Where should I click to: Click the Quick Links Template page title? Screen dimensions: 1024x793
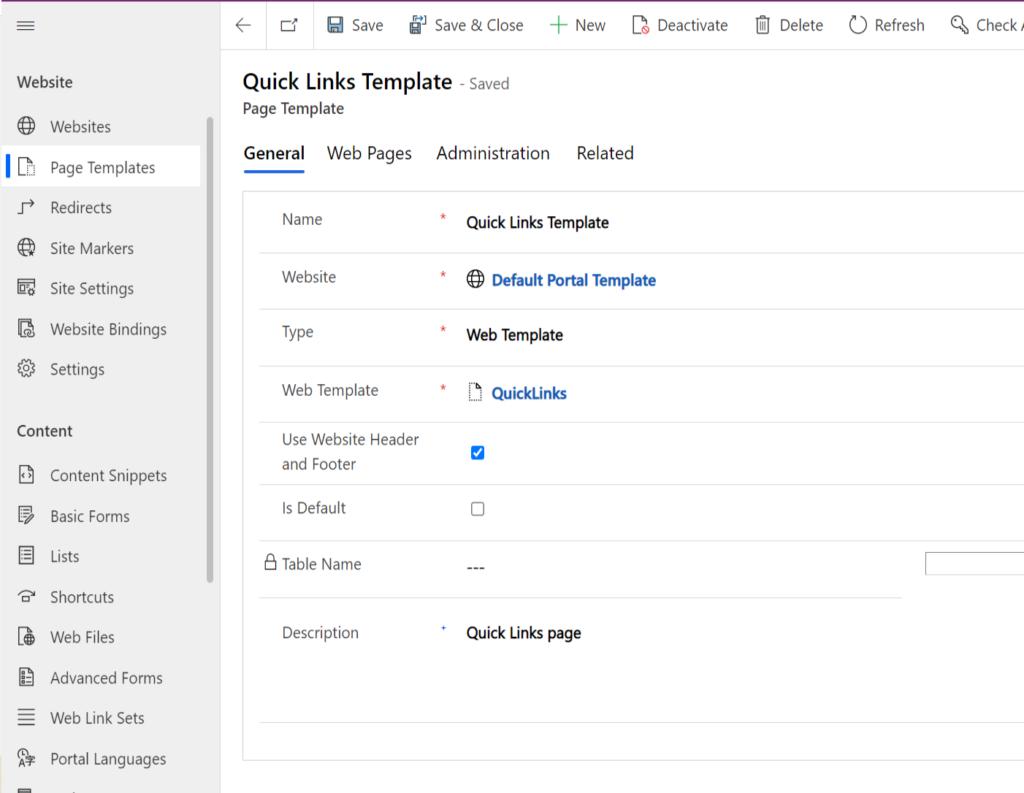[x=347, y=82]
